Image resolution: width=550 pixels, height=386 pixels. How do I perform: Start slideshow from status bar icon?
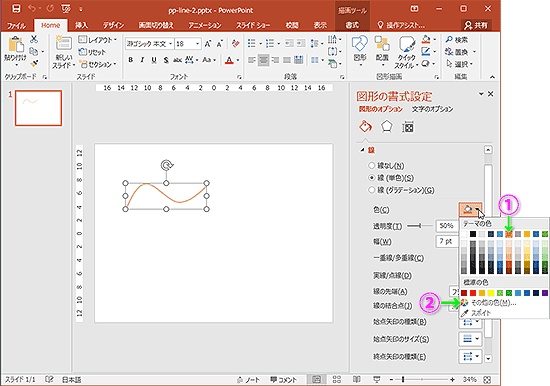(377, 379)
